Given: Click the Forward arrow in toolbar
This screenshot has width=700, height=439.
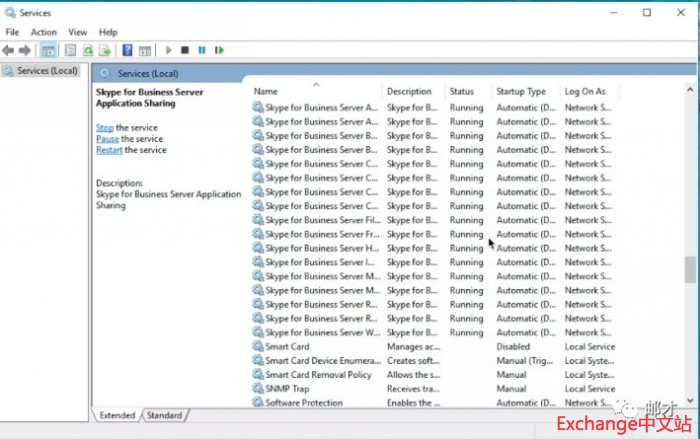Looking at the screenshot, I should click(23, 50).
